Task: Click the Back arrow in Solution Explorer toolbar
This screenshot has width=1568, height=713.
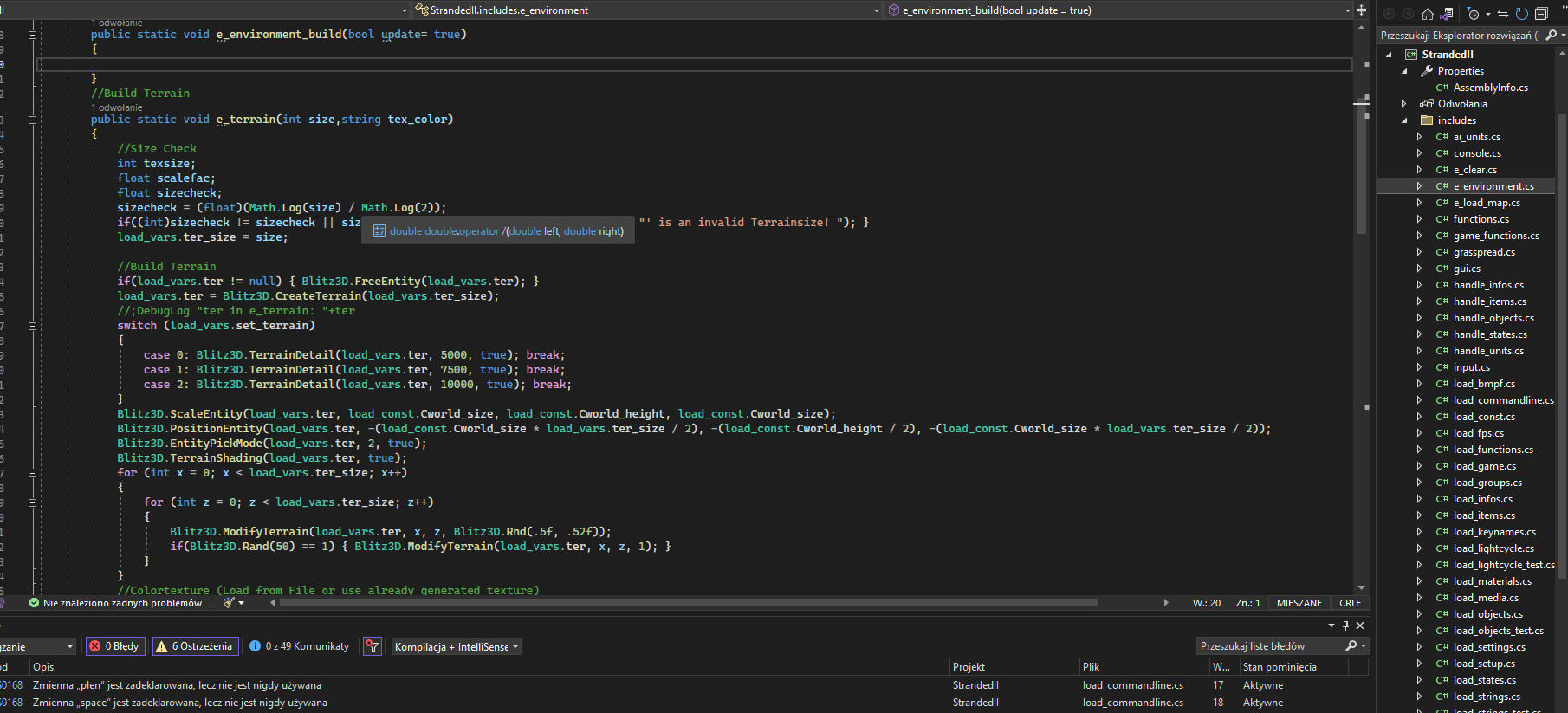Action: pyautogui.click(x=1389, y=14)
